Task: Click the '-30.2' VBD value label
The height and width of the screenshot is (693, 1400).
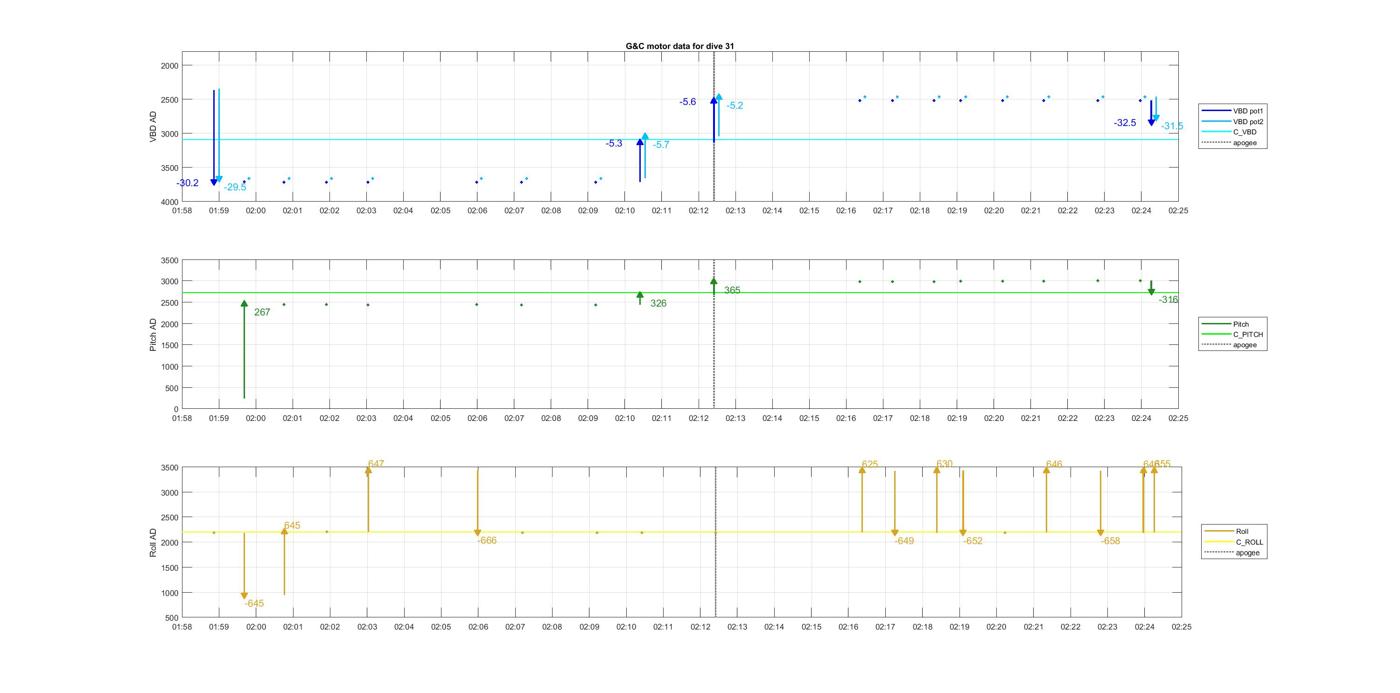Action: (x=187, y=184)
